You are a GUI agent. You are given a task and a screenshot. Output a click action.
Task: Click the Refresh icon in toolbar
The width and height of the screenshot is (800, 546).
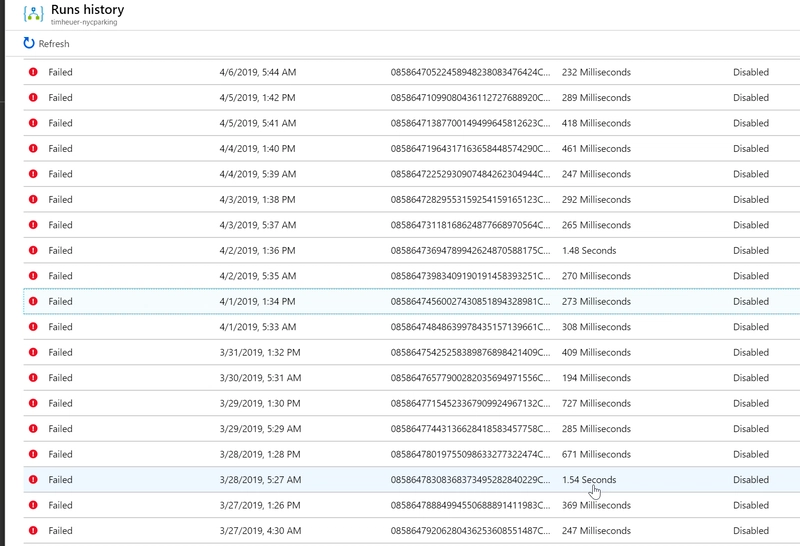[29, 44]
